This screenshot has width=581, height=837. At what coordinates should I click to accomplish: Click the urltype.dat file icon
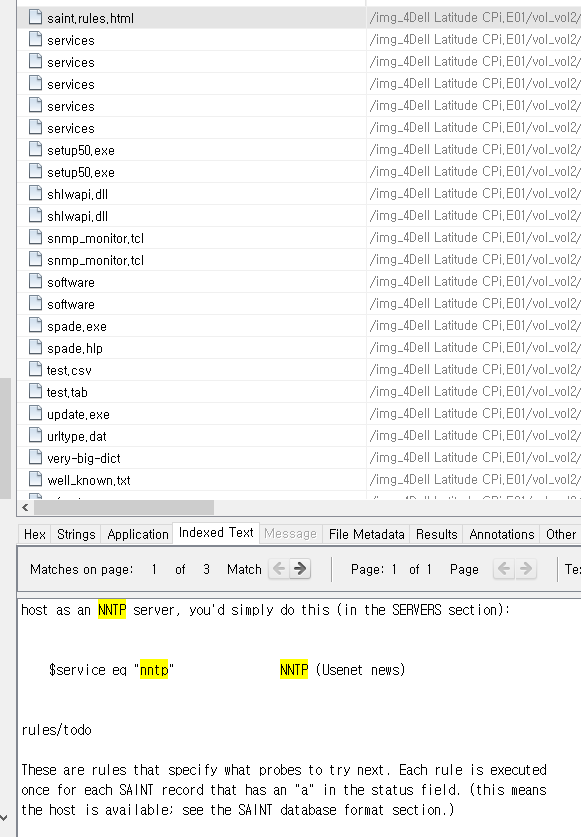[x=35, y=436]
